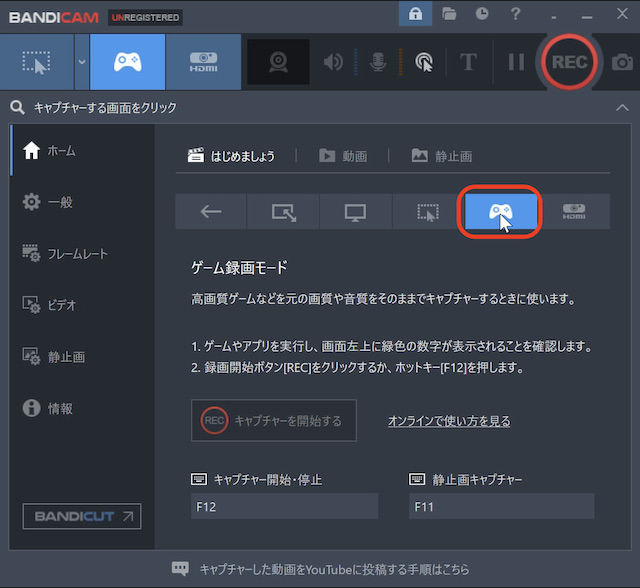Click the lock icon in title bar
The width and height of the screenshot is (640, 588).
[x=416, y=14]
